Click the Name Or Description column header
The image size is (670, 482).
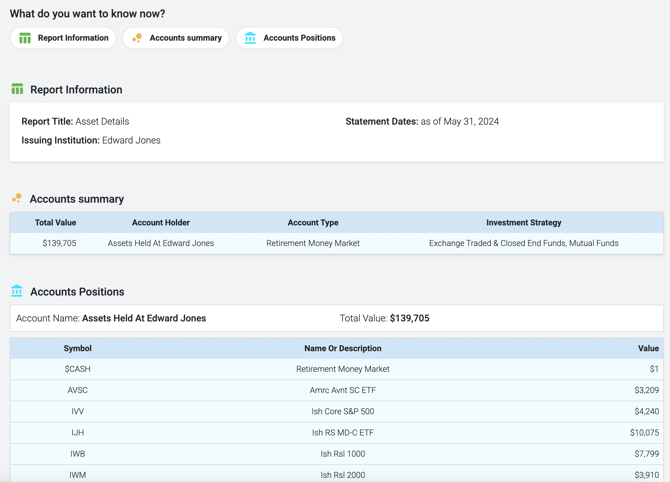click(x=343, y=348)
